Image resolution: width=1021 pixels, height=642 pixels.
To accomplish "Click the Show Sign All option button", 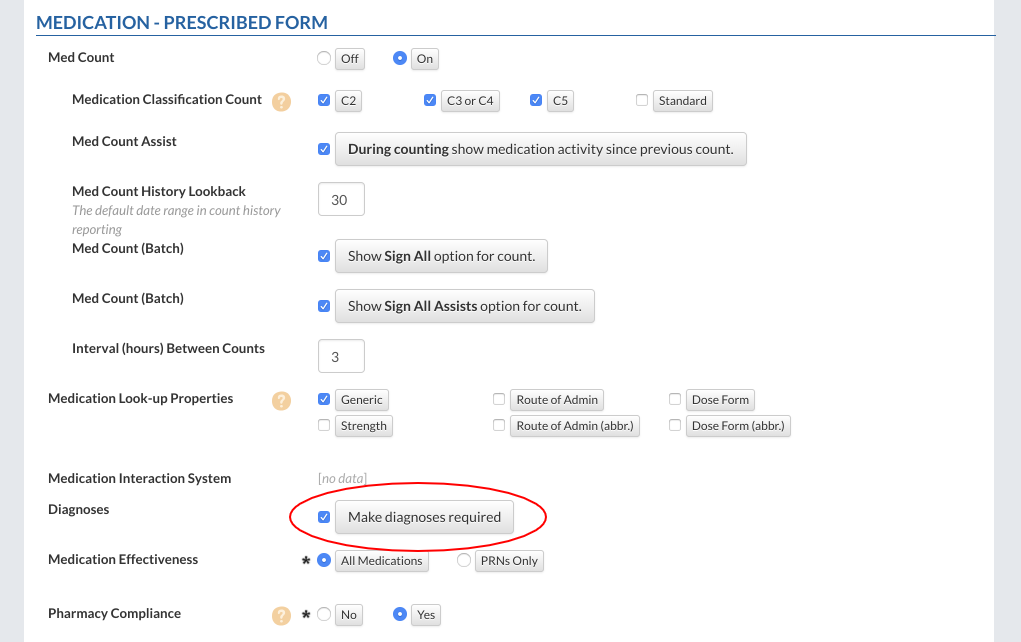I will coord(441,256).
